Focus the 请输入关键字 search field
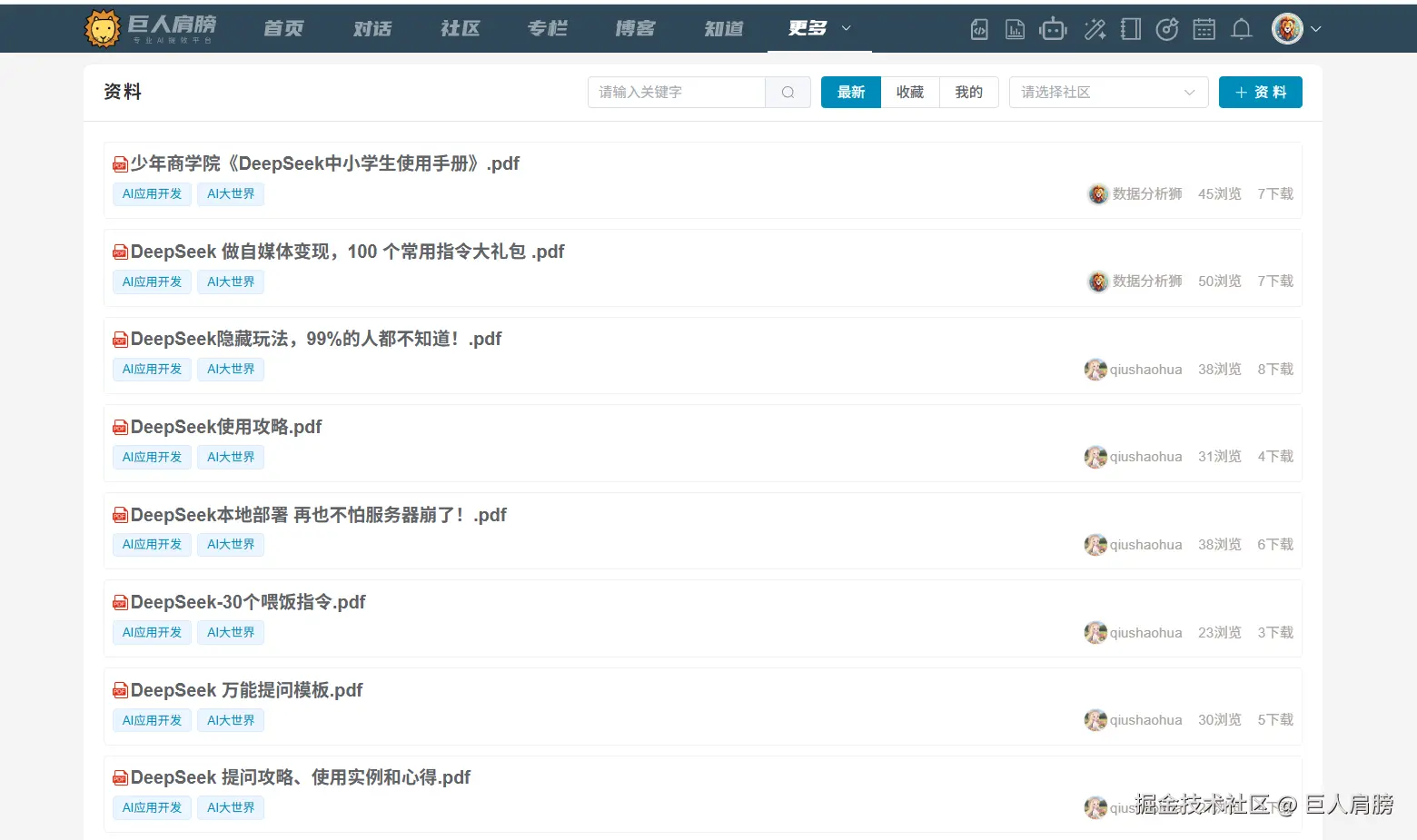Screen dimensions: 1417x840 tap(677, 92)
